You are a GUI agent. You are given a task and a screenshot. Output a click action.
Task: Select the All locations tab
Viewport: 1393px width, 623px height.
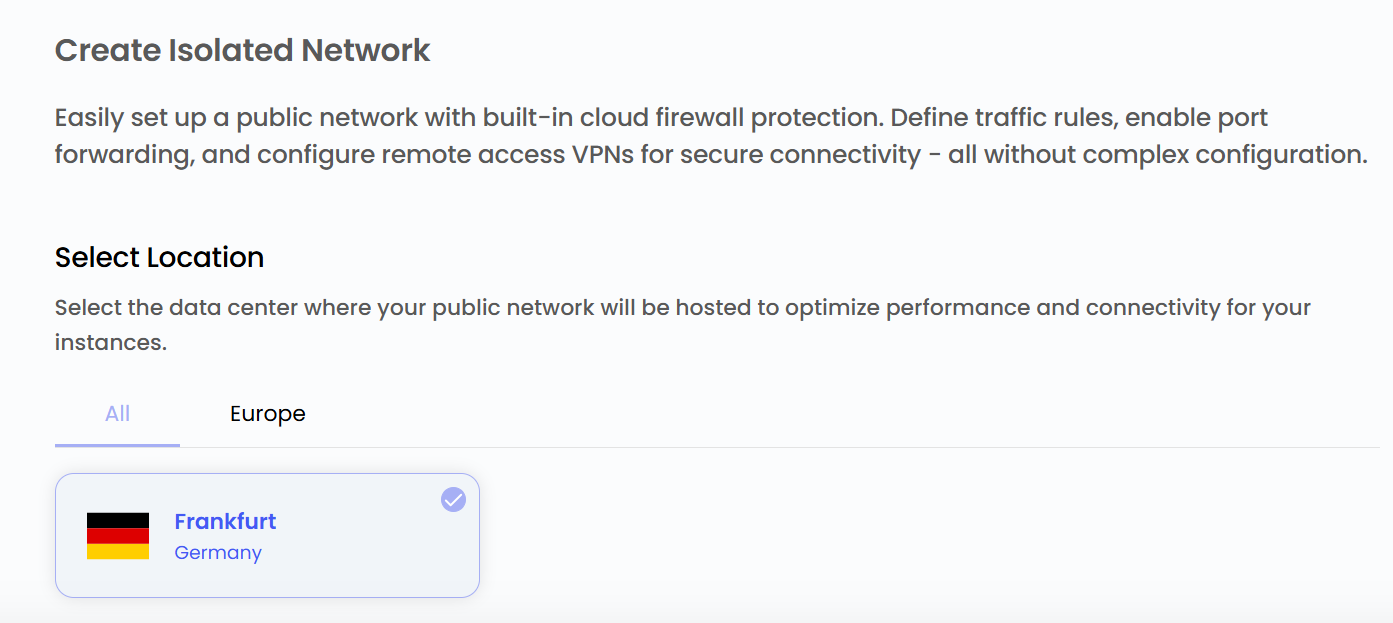click(x=118, y=414)
